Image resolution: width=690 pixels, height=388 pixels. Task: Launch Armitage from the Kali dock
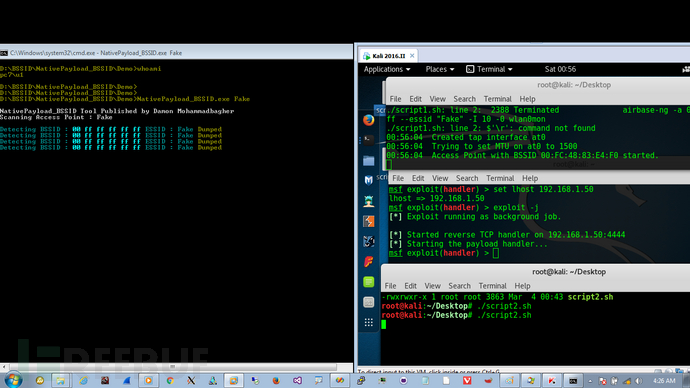(x=369, y=201)
